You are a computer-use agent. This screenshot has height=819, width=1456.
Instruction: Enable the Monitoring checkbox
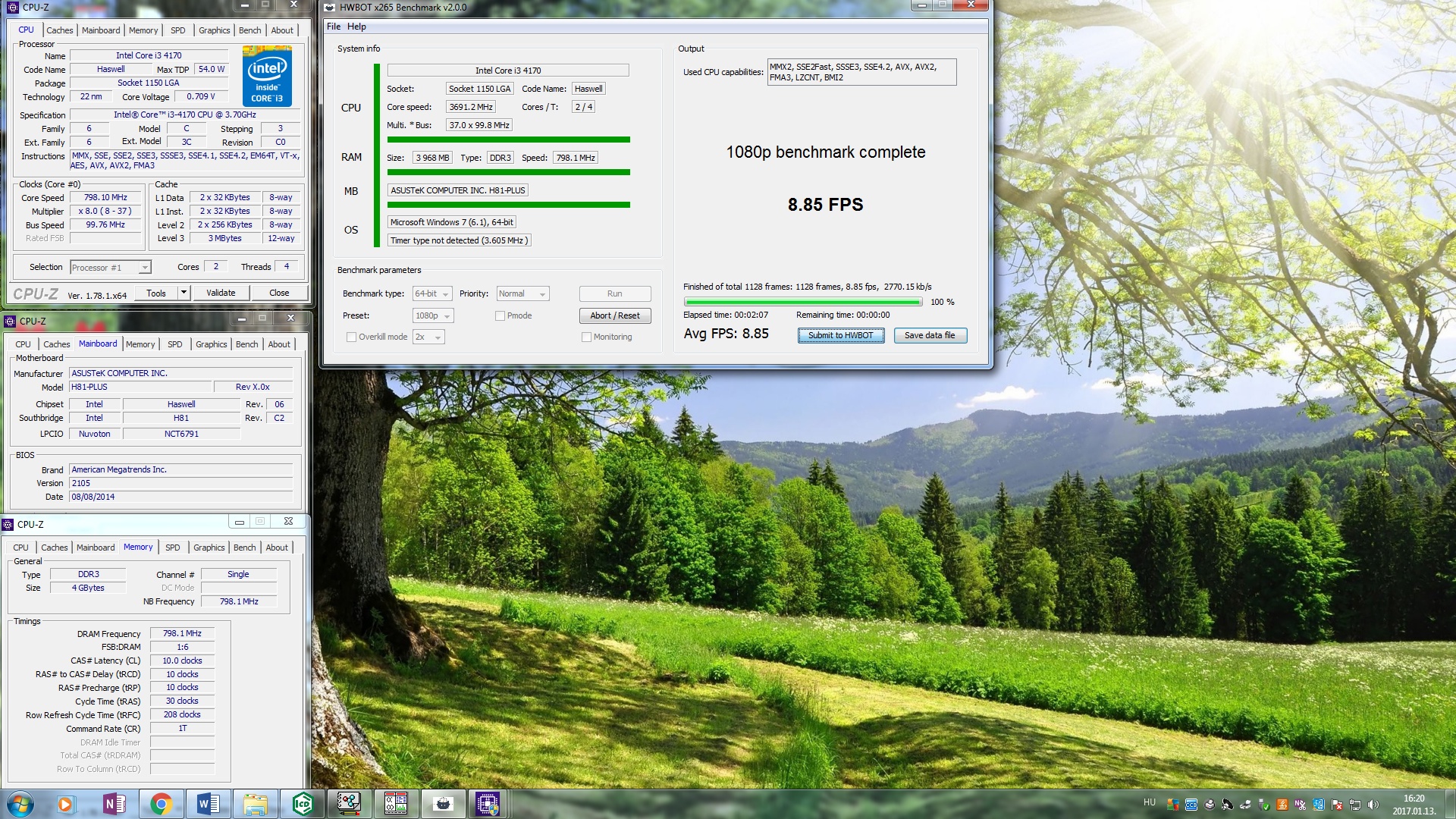pyautogui.click(x=586, y=337)
